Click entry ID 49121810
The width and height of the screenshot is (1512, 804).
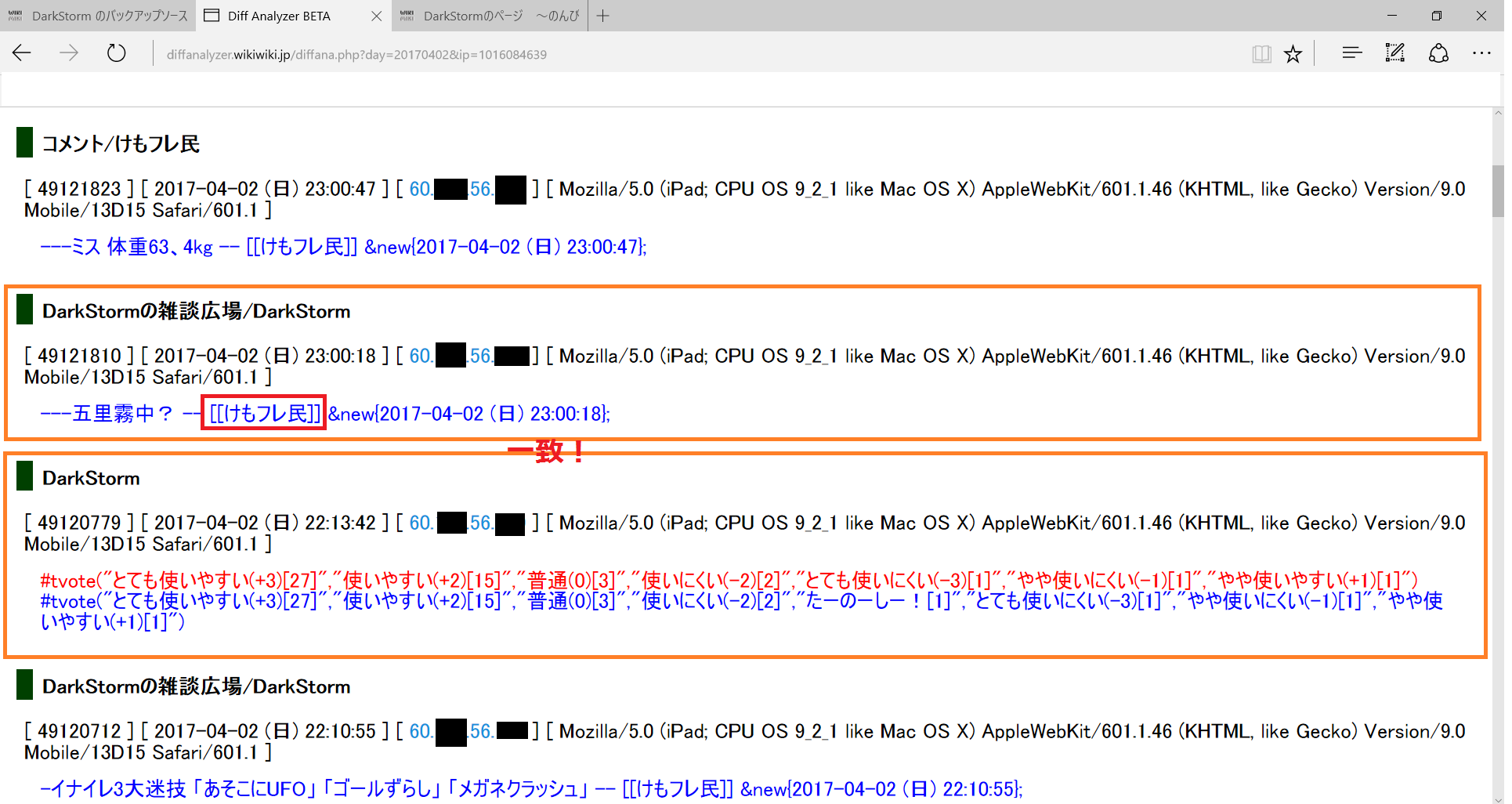pyautogui.click(x=79, y=357)
